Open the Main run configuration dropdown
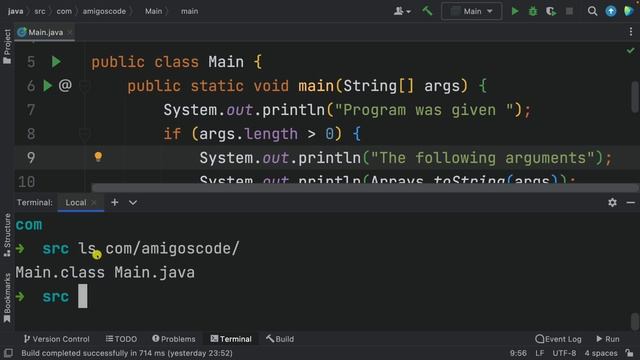The image size is (640, 360). [x=471, y=11]
